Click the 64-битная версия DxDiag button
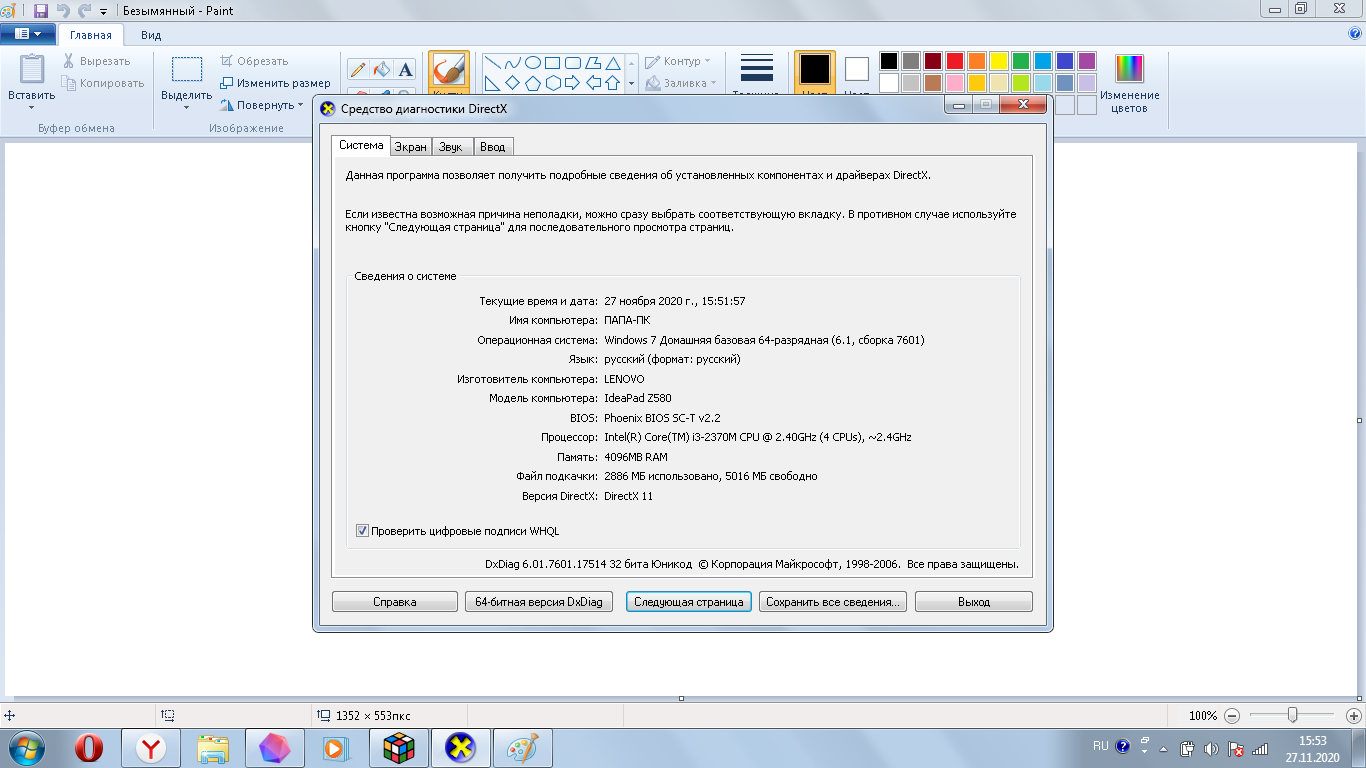Screen dimensions: 1366x768 tap(539, 602)
